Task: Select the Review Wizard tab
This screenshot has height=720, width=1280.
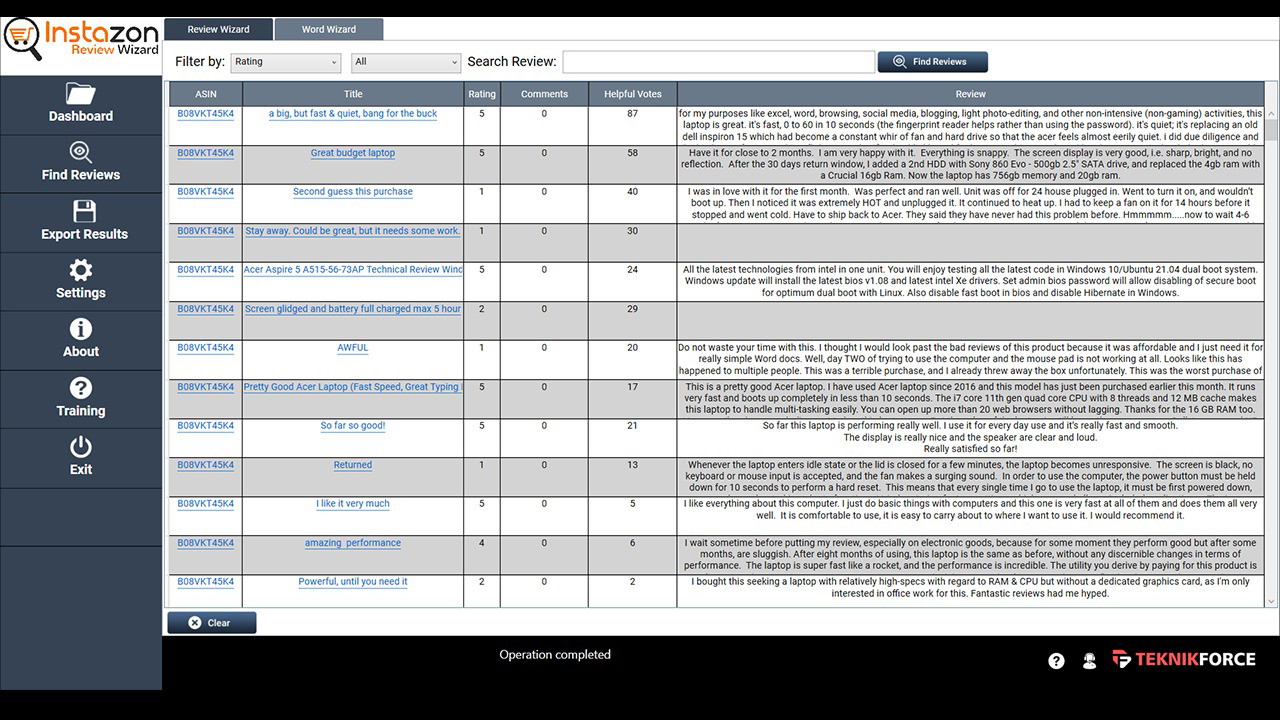Action: pos(219,29)
